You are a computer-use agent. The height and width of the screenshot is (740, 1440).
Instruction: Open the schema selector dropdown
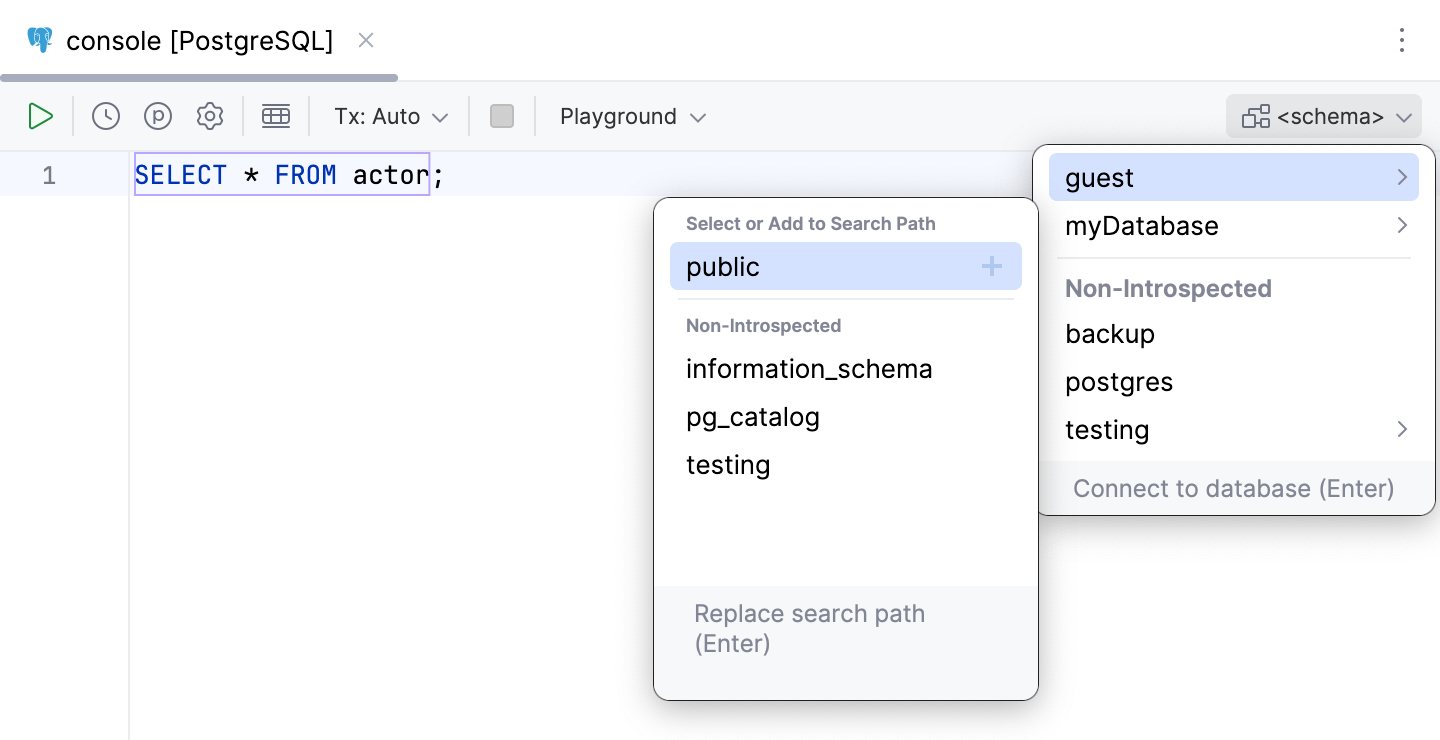tap(1323, 116)
